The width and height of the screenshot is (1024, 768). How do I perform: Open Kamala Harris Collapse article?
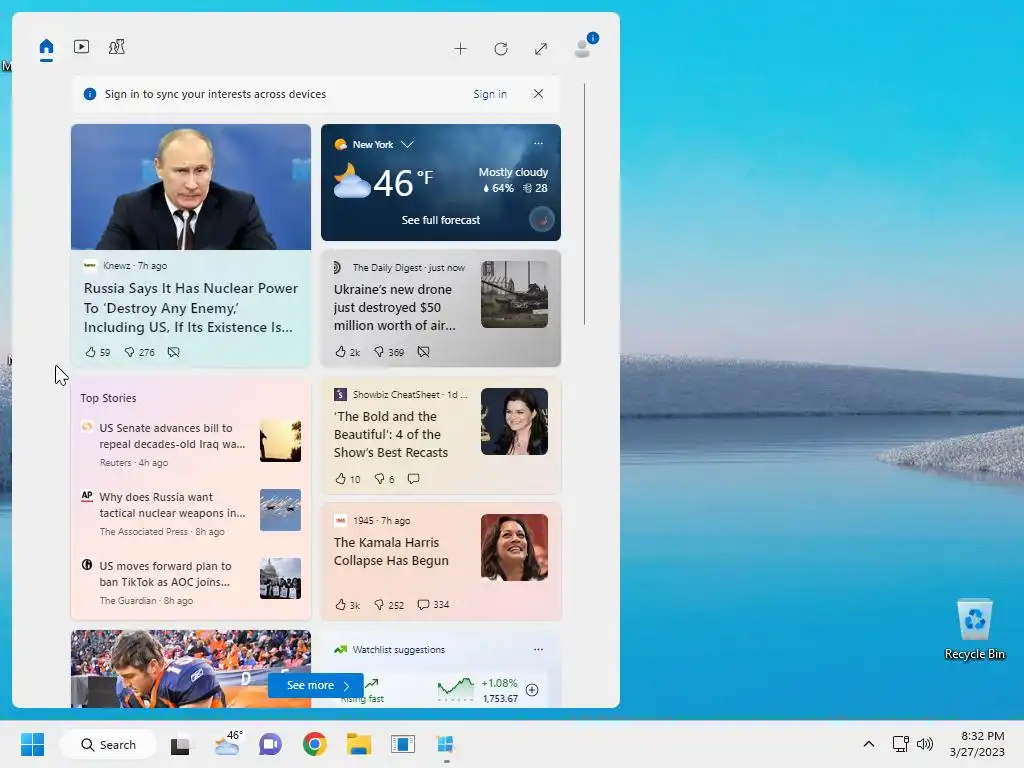pyautogui.click(x=391, y=551)
